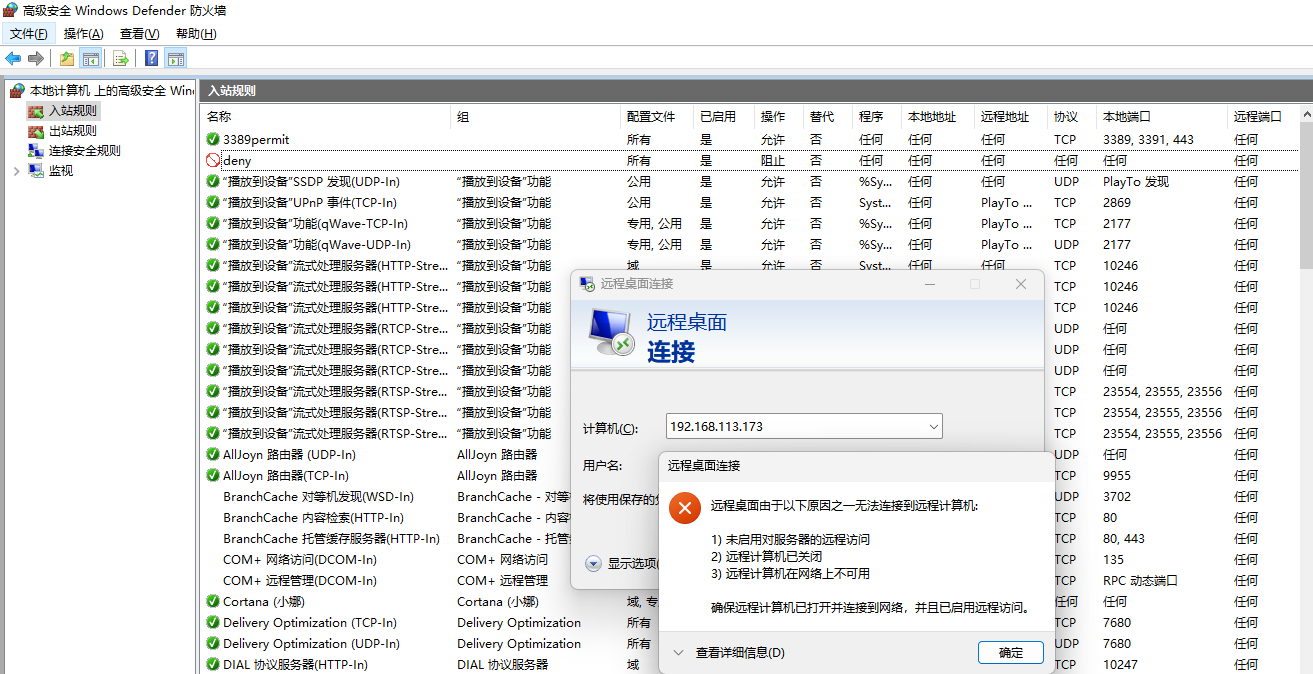
Task: Click the PlayTo 发现 local port cell
Action: pos(1136,182)
